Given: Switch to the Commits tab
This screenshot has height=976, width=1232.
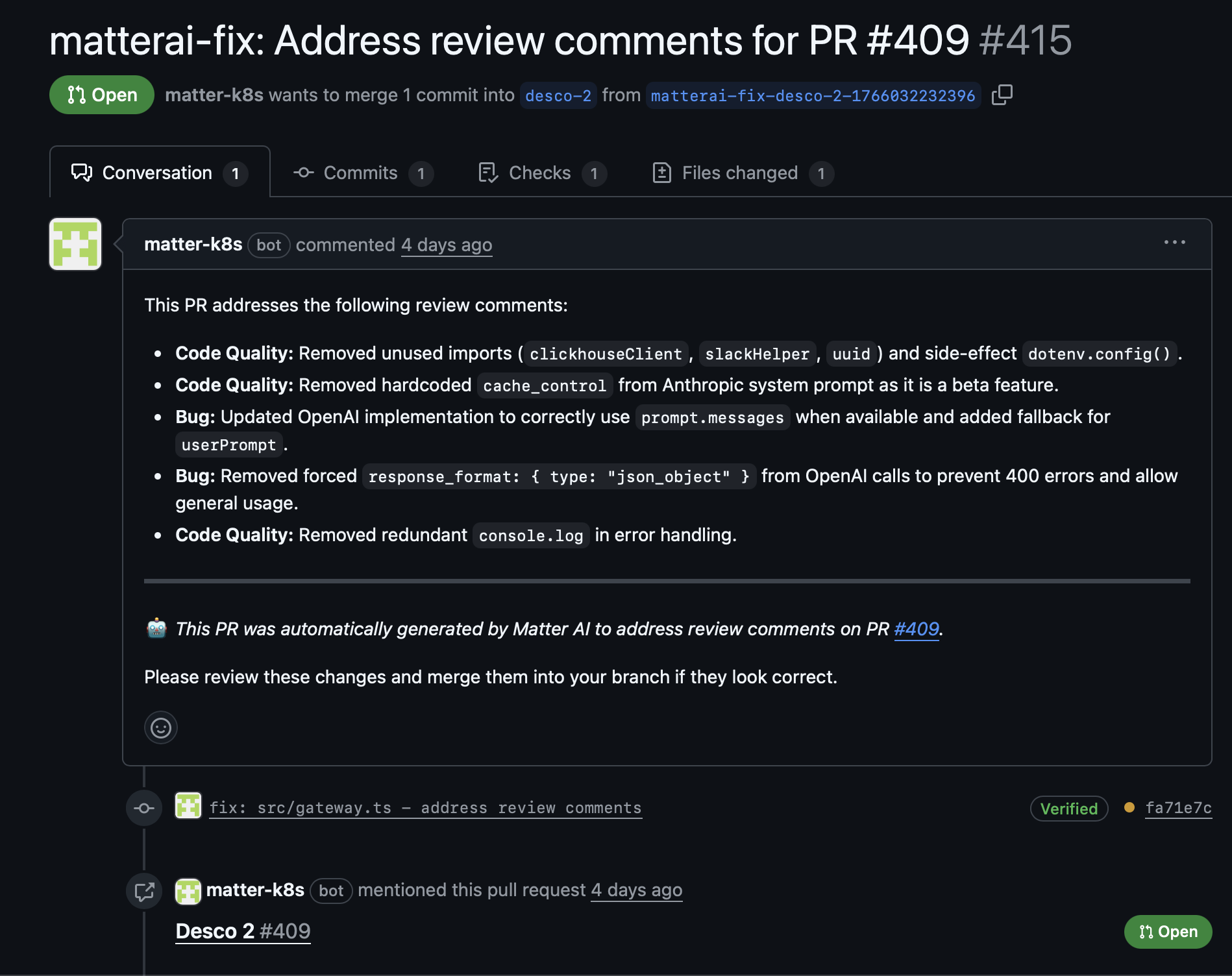Looking at the screenshot, I should click(x=360, y=173).
